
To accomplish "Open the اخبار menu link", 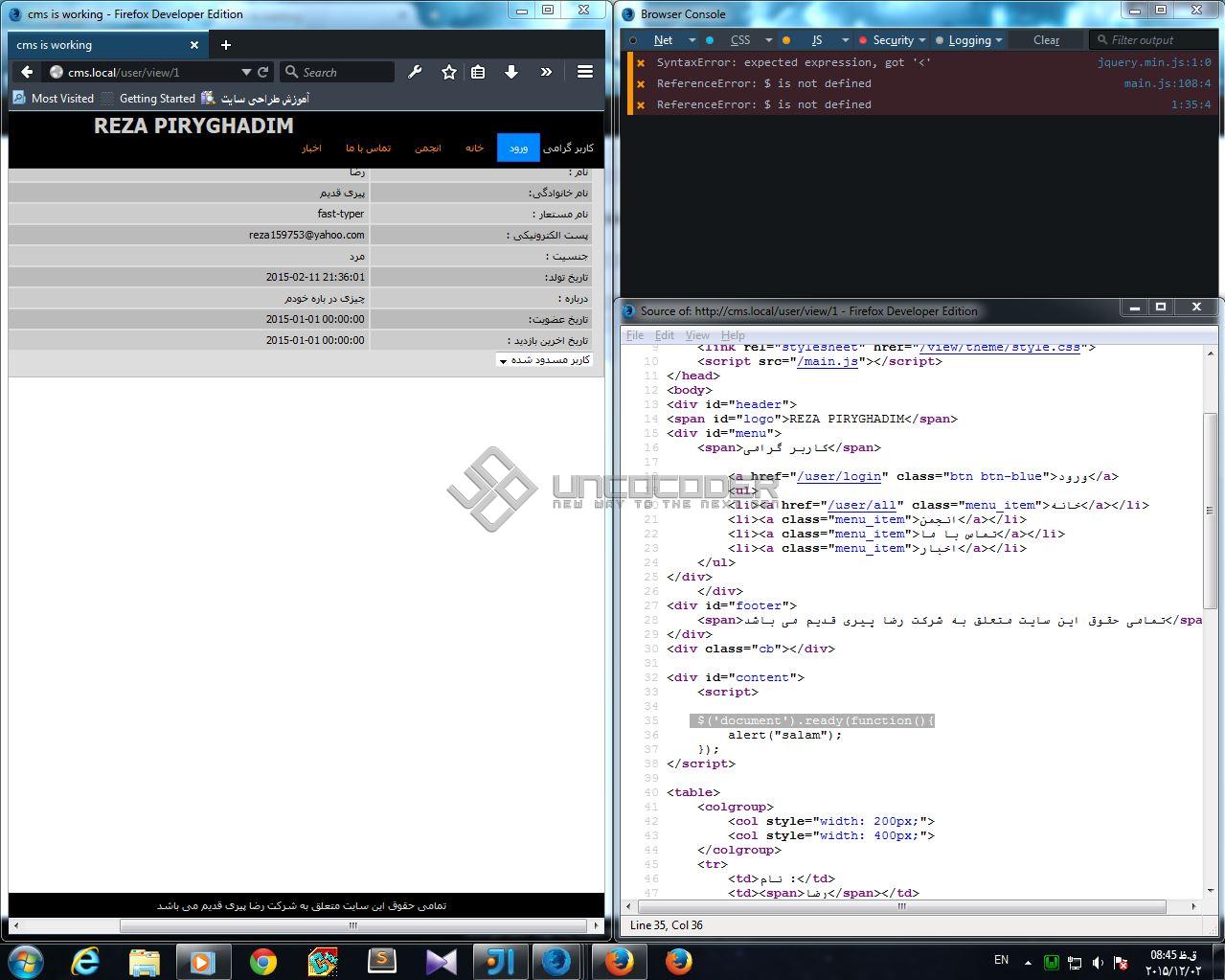I will (x=311, y=148).
